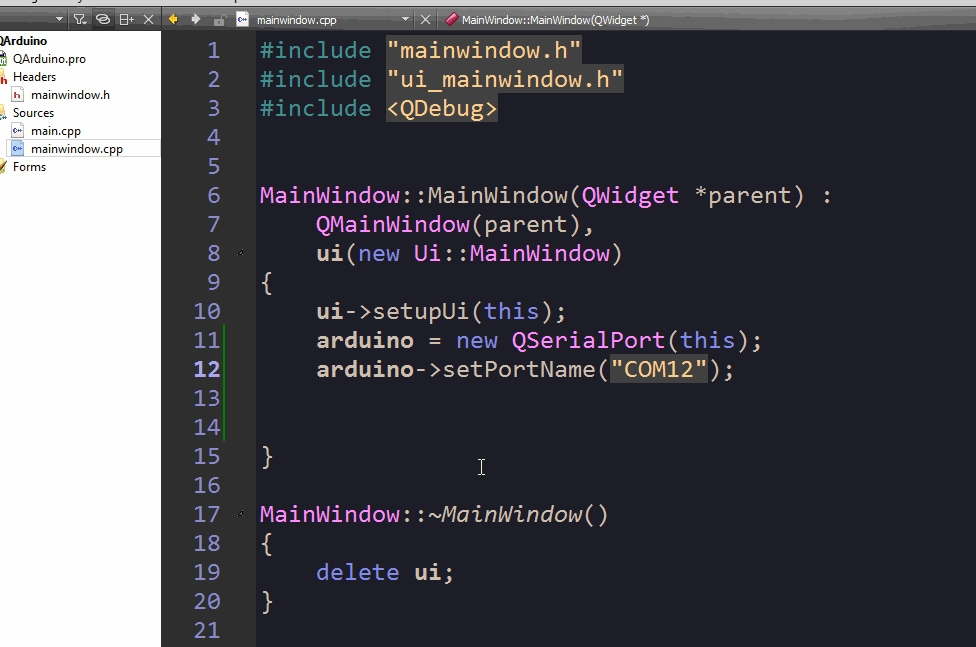Image resolution: width=976 pixels, height=647 pixels.
Task: Click line number 16 in the gutter
Action: pyautogui.click(x=207, y=485)
